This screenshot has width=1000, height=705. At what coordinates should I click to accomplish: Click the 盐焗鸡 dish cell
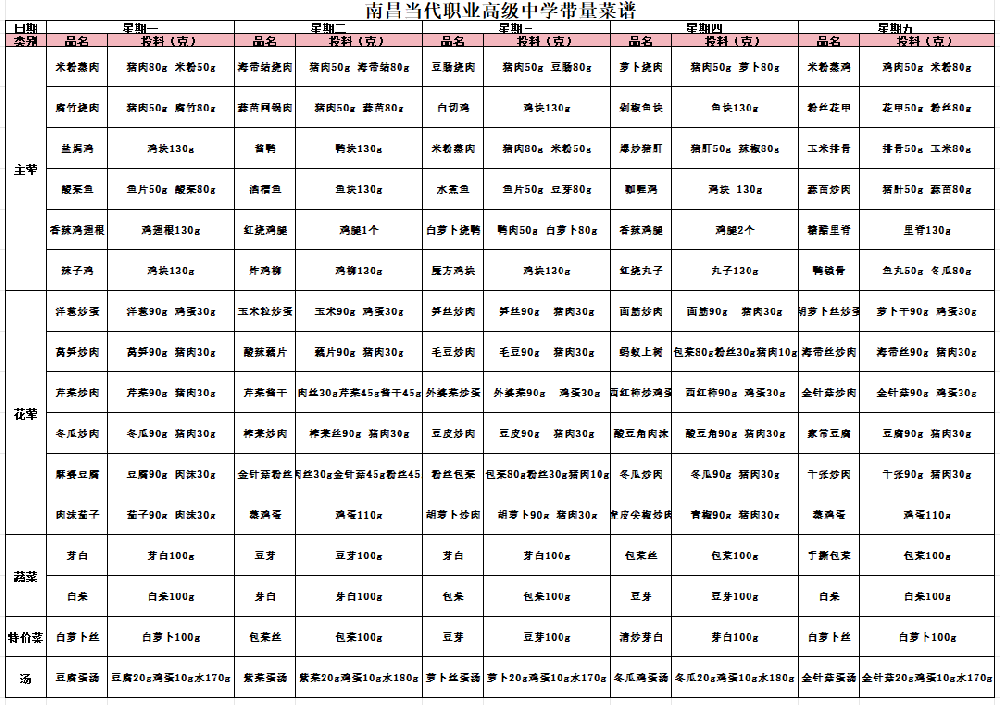(x=76, y=148)
